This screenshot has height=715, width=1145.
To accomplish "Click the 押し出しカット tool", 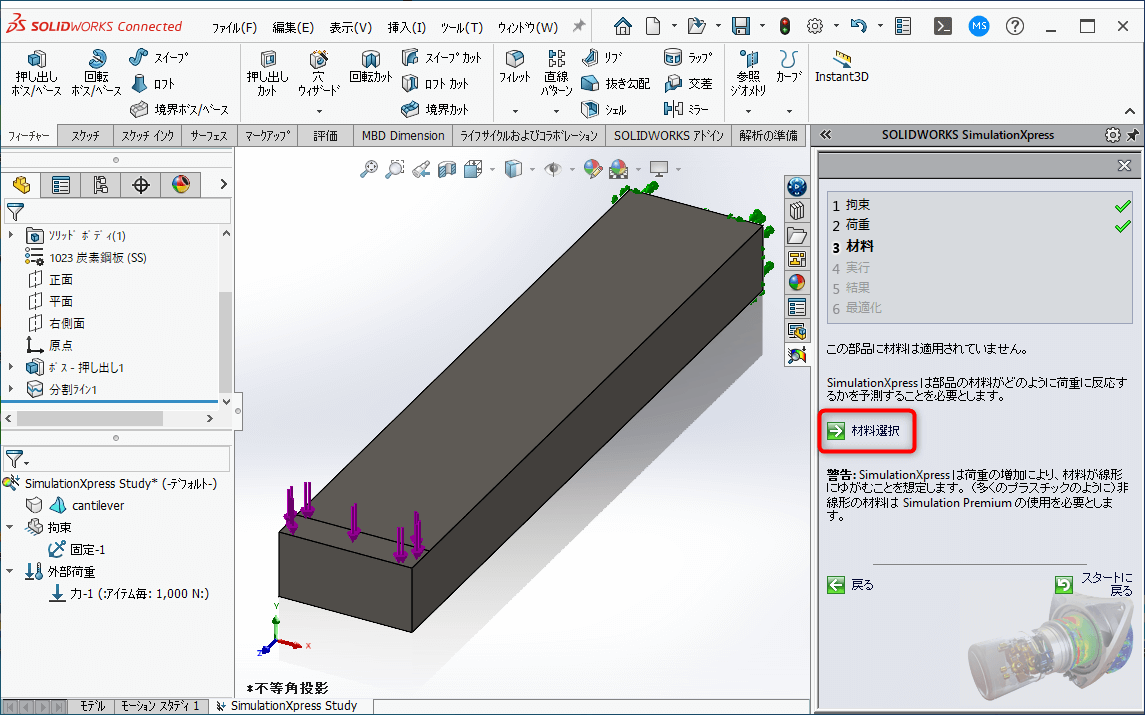I will click(x=268, y=70).
